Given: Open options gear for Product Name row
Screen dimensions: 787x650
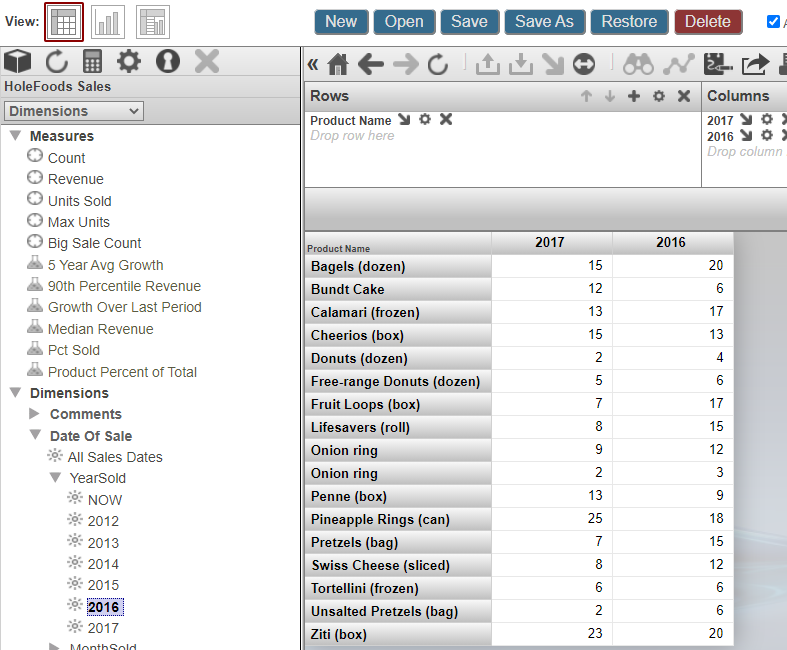Looking at the screenshot, I should [x=425, y=119].
